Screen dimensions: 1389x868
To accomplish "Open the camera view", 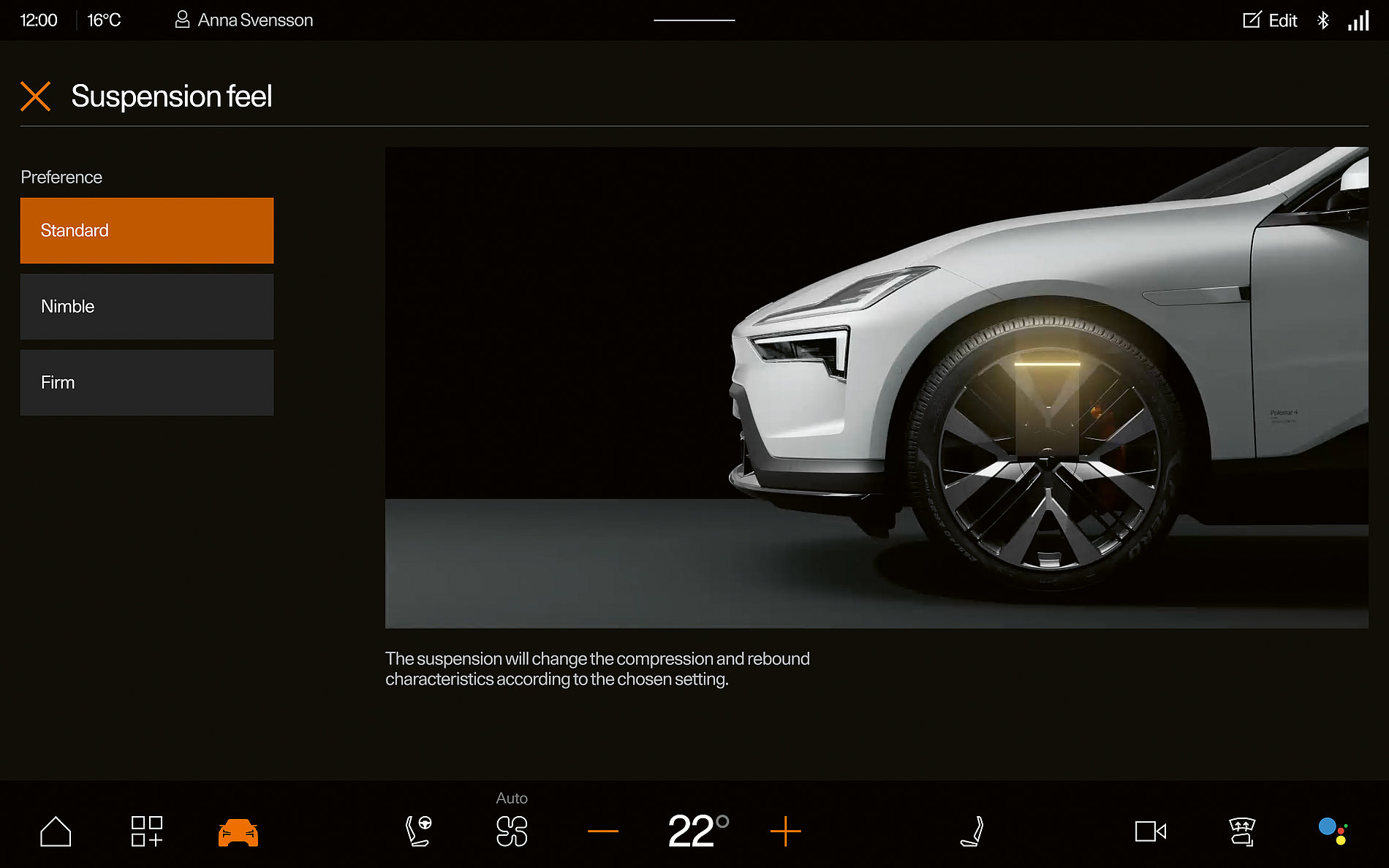I will 1151,831.
